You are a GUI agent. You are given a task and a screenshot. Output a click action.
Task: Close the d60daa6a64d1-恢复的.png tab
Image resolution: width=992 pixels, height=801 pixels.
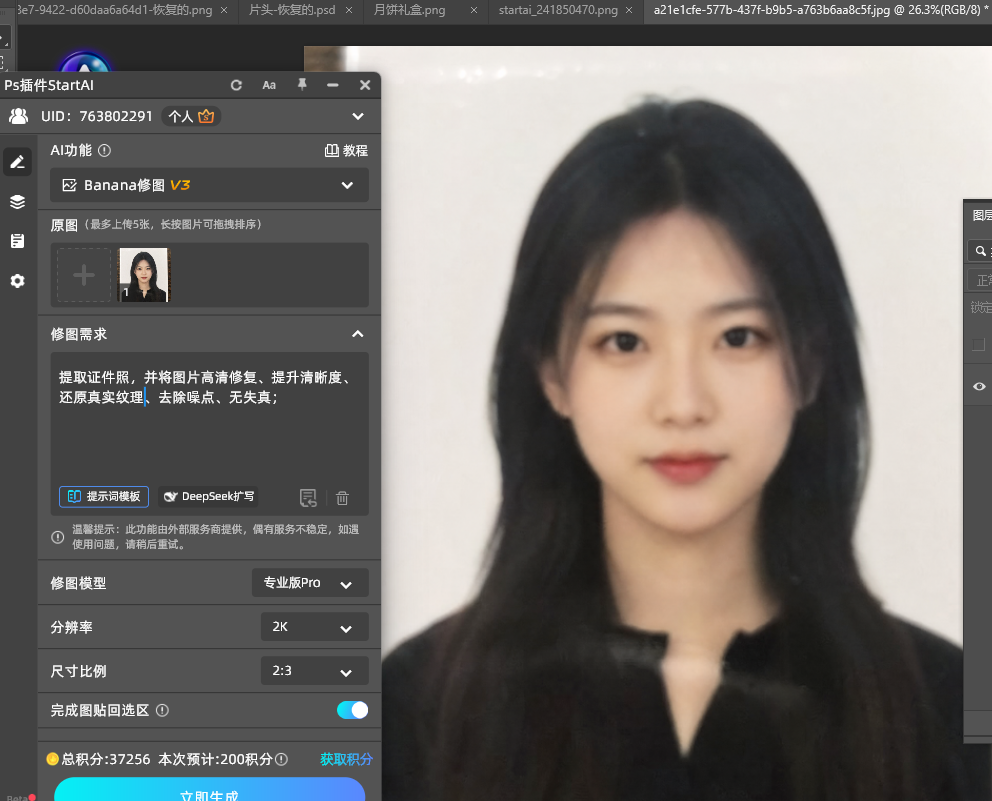click(x=224, y=10)
